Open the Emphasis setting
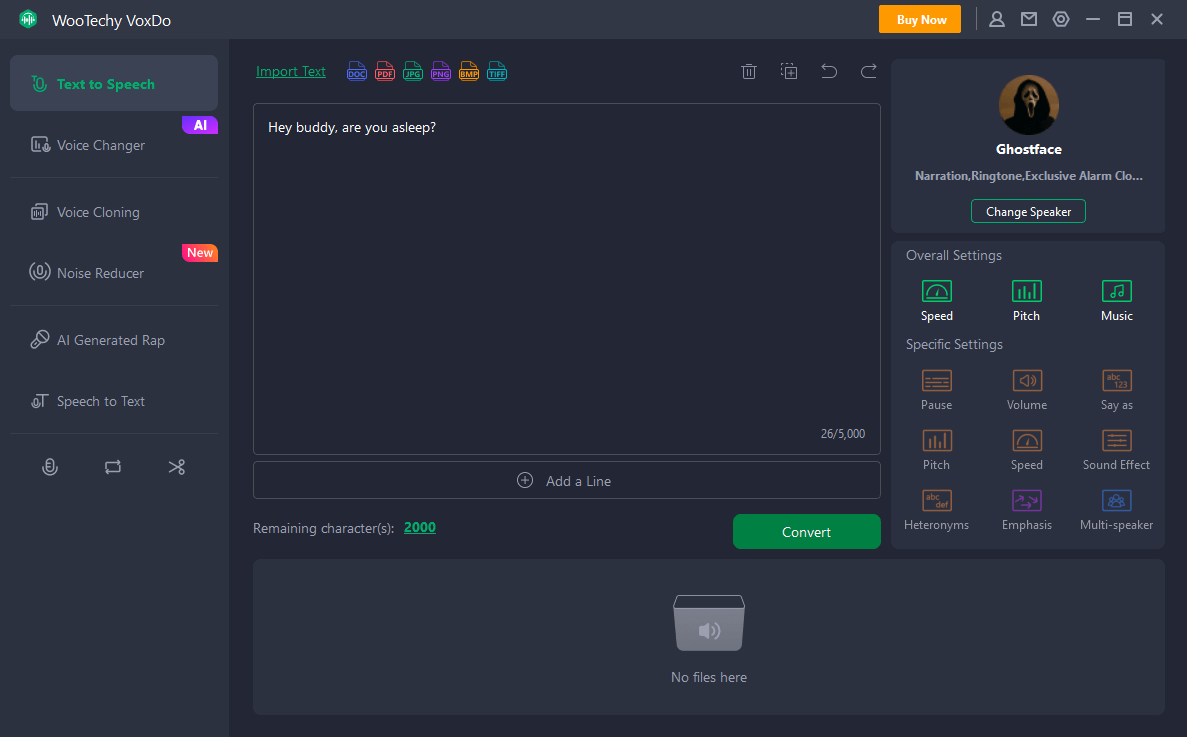The image size is (1187, 737). click(1026, 509)
